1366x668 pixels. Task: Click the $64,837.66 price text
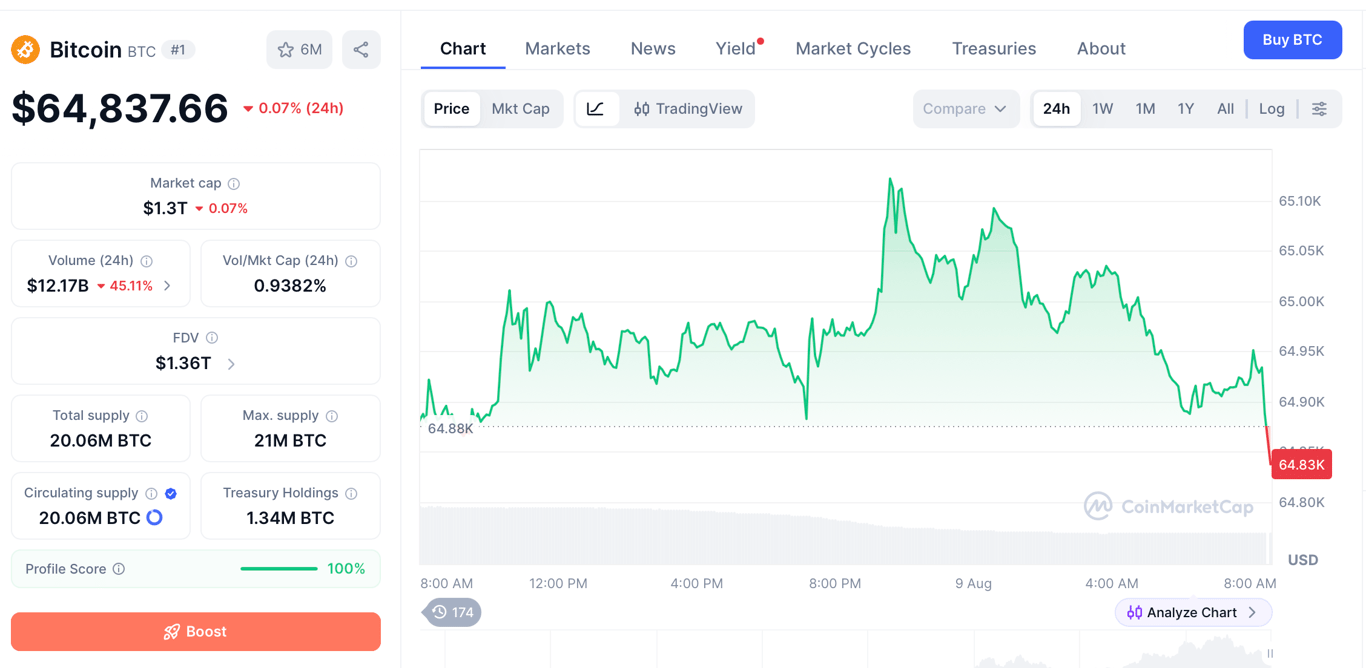point(120,108)
